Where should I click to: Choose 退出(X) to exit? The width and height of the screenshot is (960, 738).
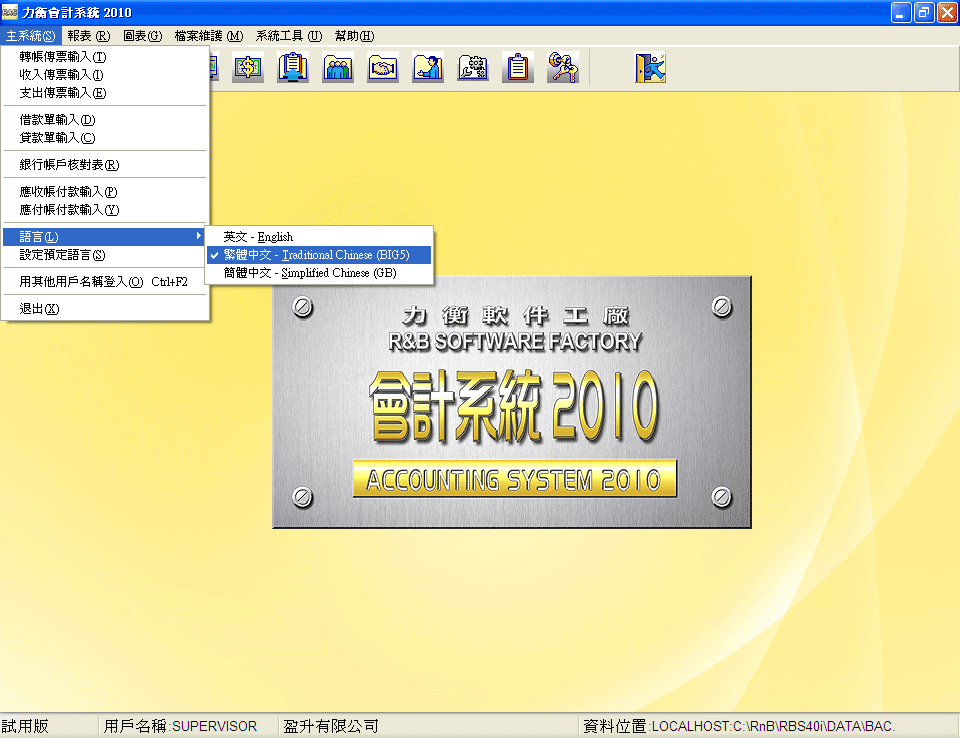(105, 309)
